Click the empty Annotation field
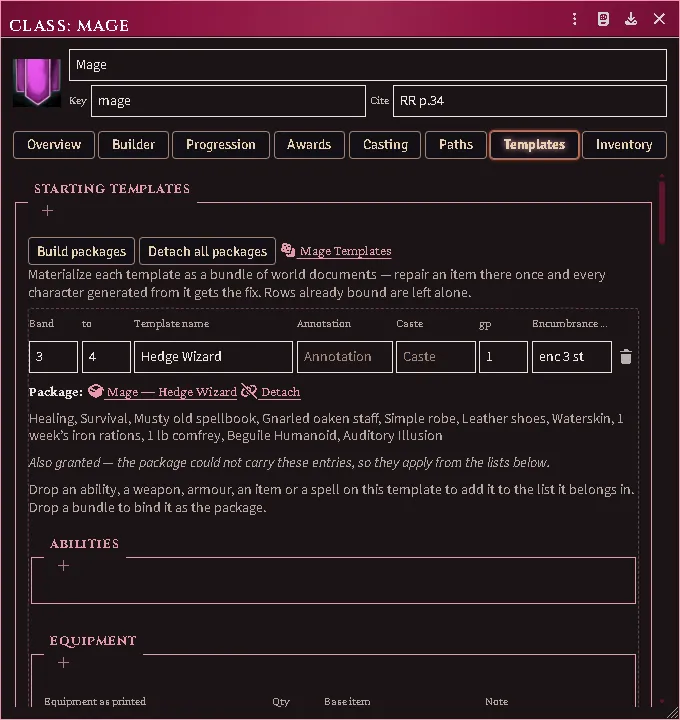Screen dimensions: 680x720 click(345, 357)
